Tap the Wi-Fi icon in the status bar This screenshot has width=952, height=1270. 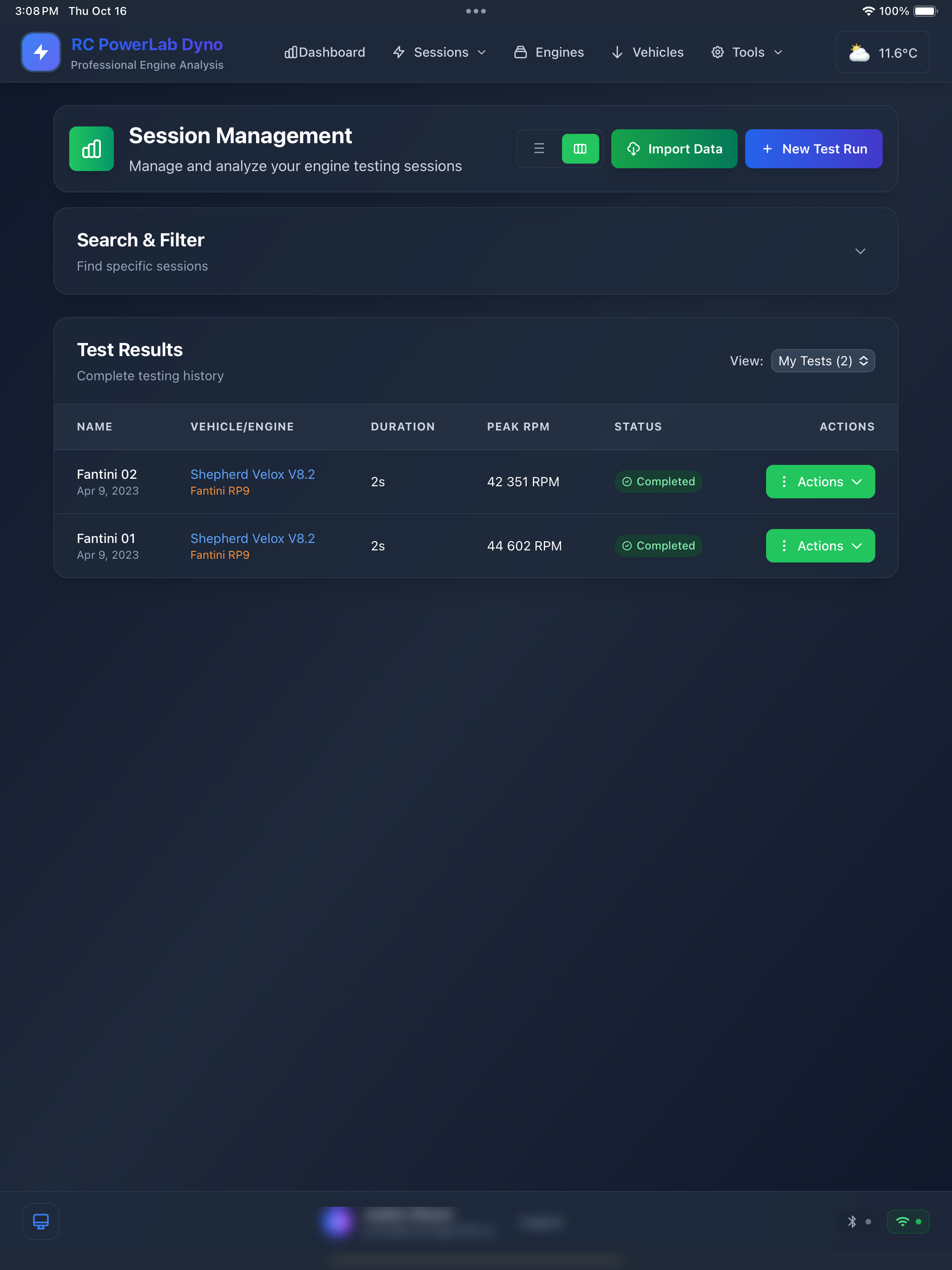(868, 11)
